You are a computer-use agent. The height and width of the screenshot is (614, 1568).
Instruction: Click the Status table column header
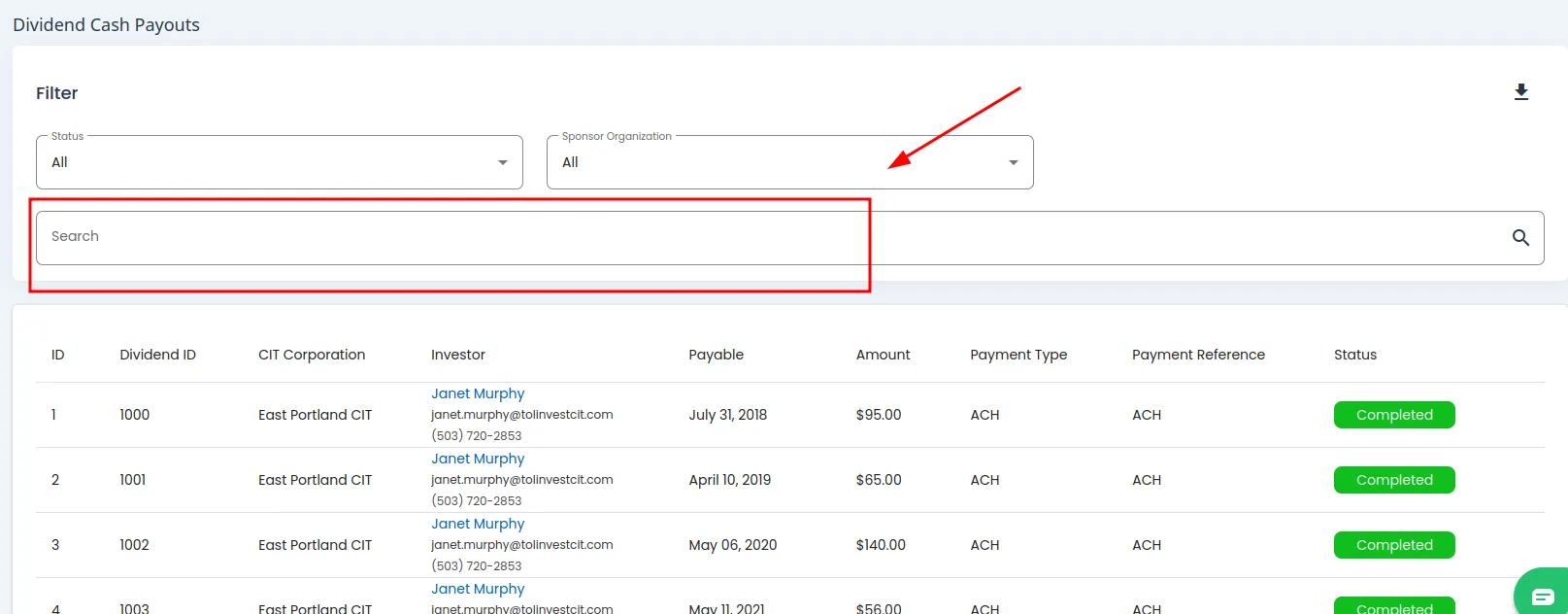coord(1354,355)
